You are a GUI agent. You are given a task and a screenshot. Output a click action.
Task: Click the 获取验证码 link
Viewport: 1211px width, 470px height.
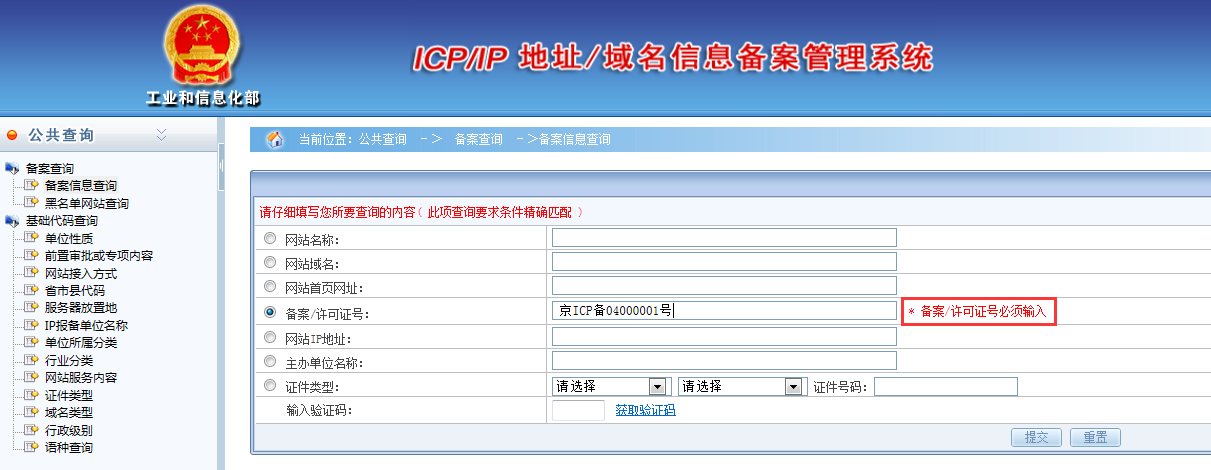tap(645, 410)
